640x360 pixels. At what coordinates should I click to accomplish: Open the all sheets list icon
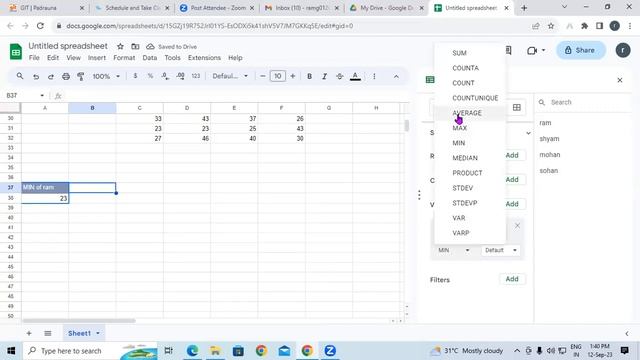[x=48, y=333]
